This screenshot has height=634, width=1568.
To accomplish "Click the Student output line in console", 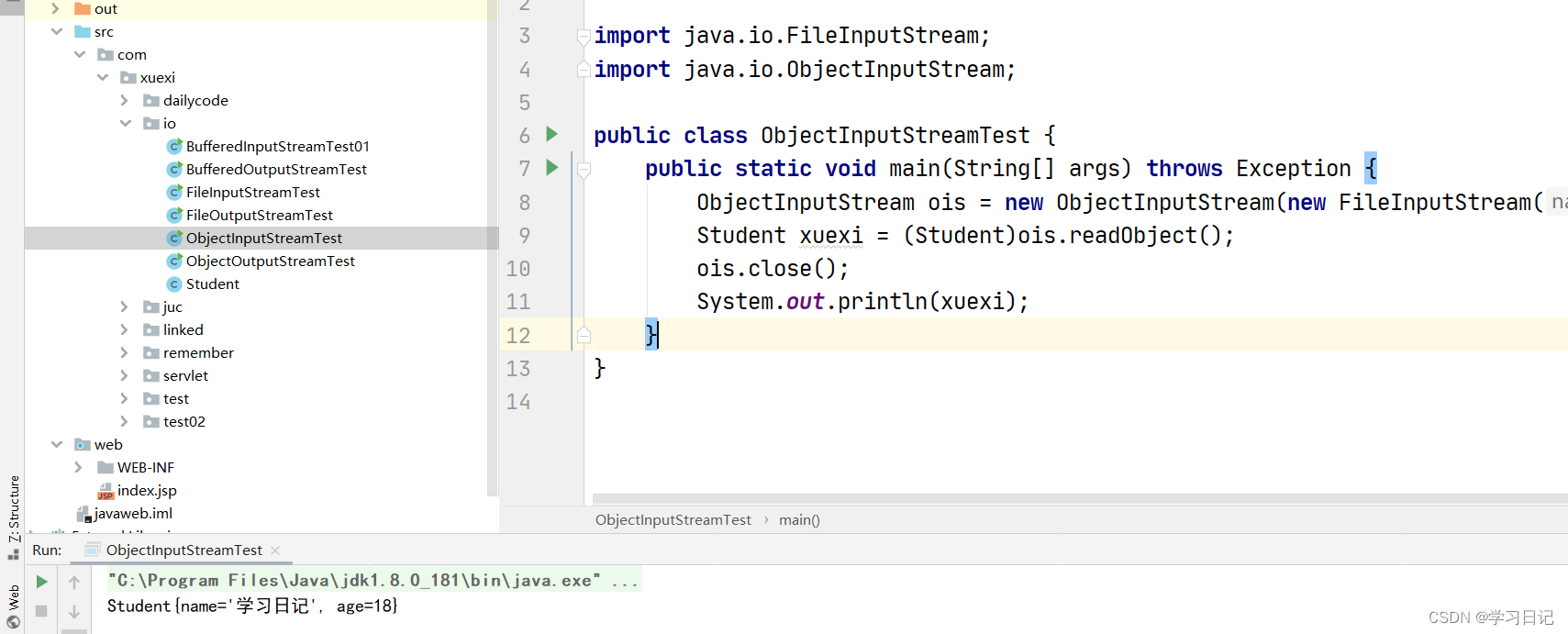I will coord(252,606).
